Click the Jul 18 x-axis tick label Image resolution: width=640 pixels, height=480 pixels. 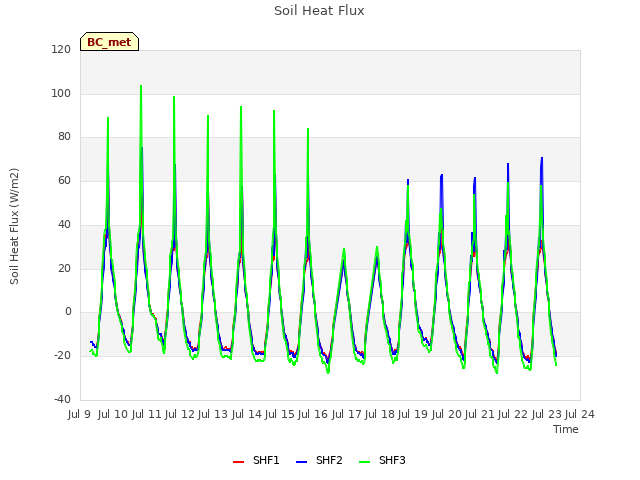click(380, 414)
